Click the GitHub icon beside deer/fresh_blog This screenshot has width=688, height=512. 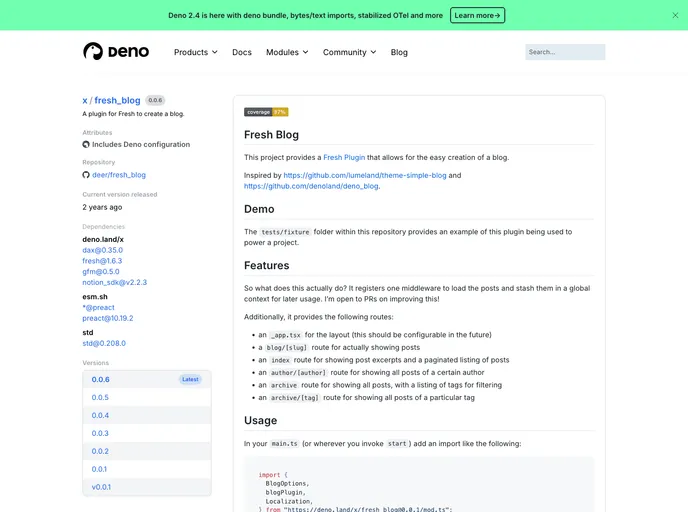(86, 175)
